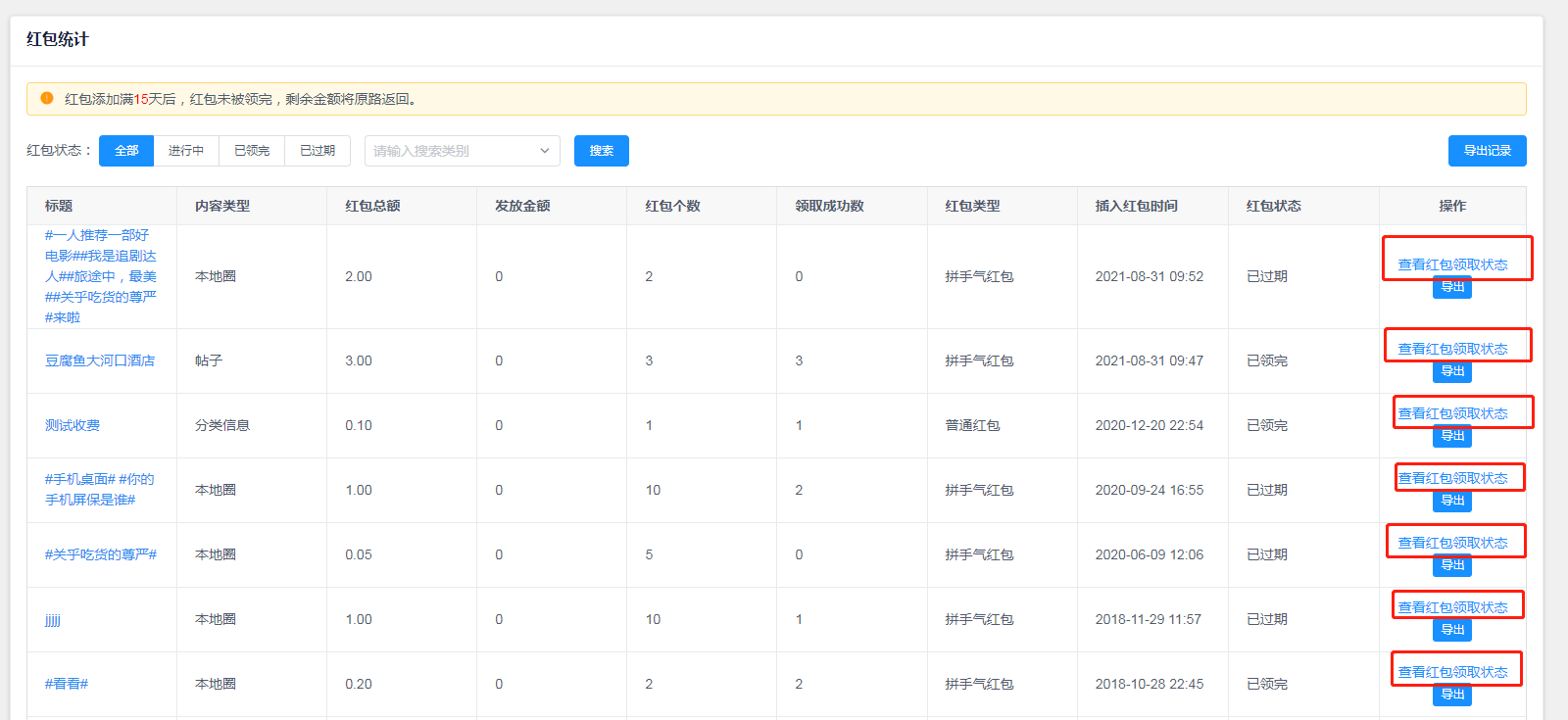Open the #看看# title link
This screenshot has height=720, width=1568.
pyautogui.click(x=67, y=684)
